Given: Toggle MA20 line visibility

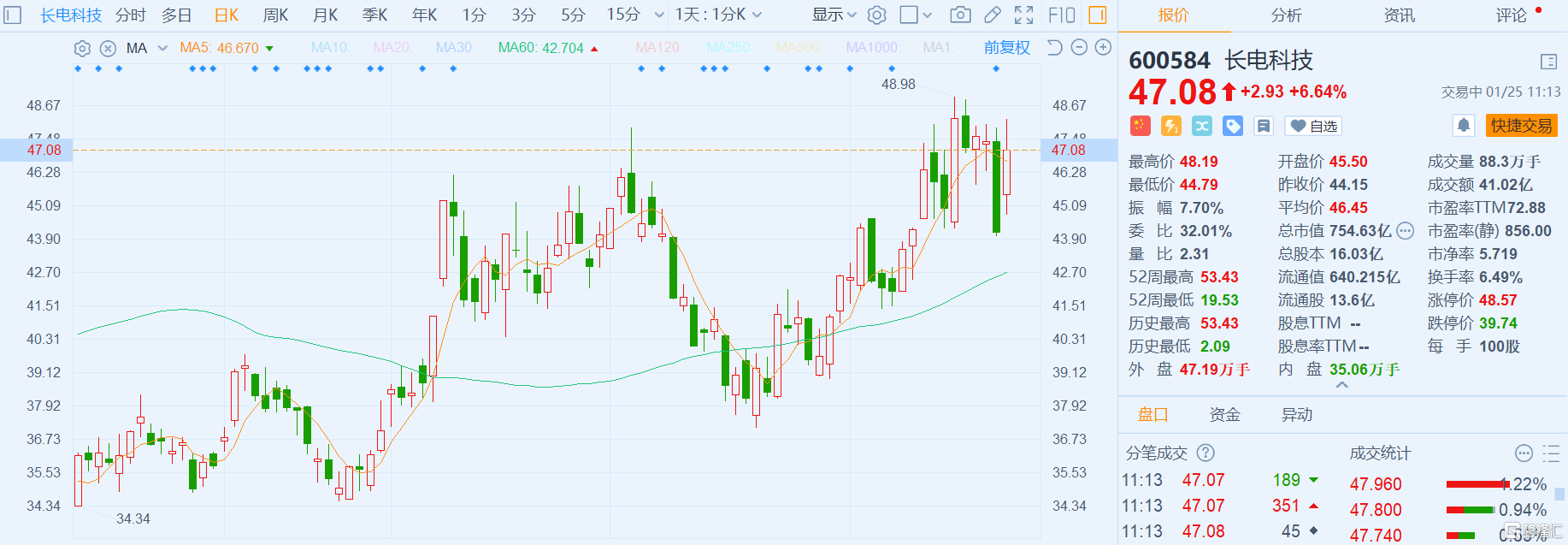Looking at the screenshot, I should pos(392,47).
